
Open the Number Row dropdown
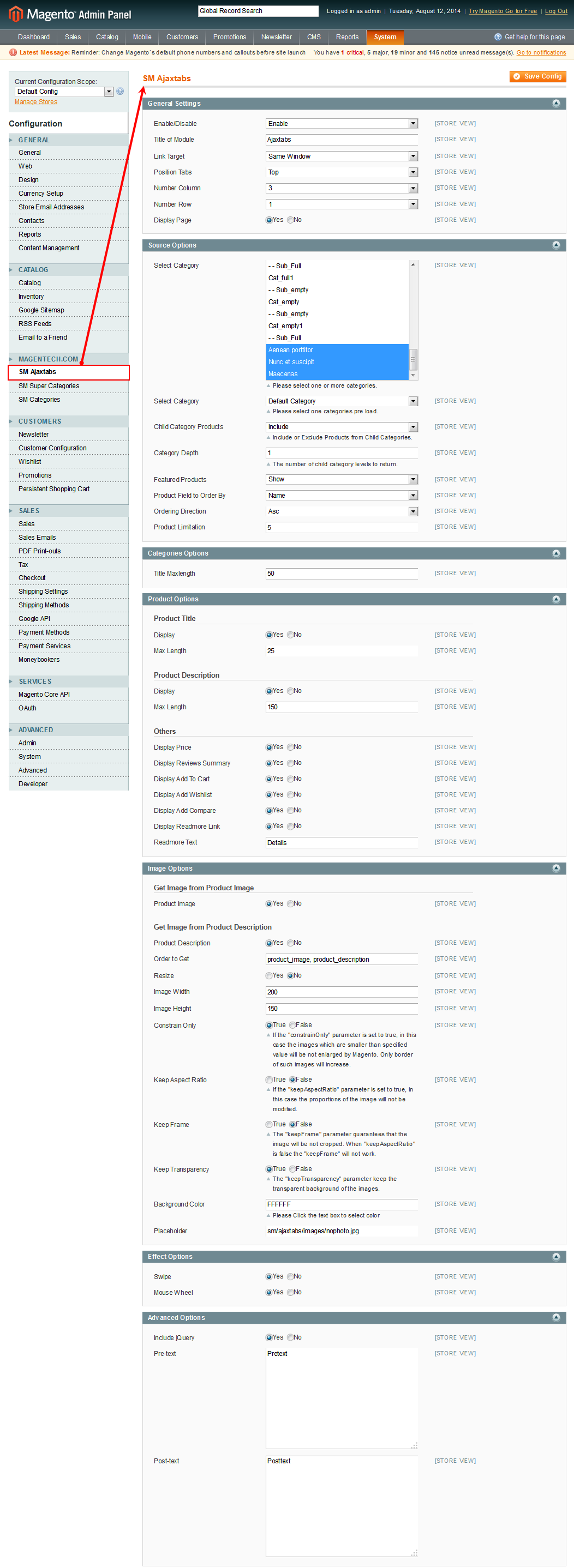point(342,204)
